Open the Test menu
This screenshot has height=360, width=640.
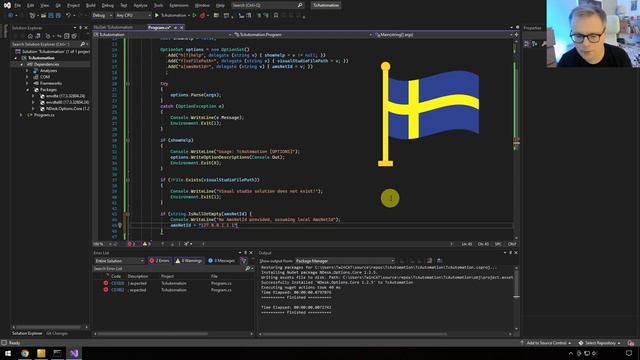(124, 5)
